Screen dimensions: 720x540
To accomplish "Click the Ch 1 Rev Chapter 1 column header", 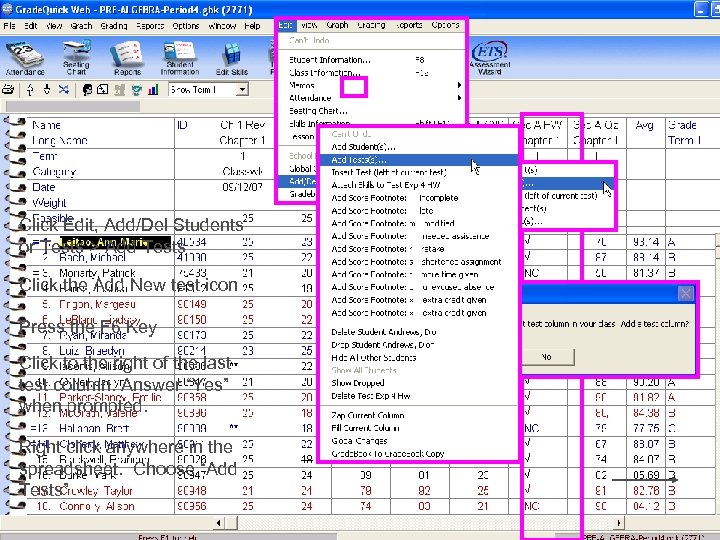I will click(242, 133).
